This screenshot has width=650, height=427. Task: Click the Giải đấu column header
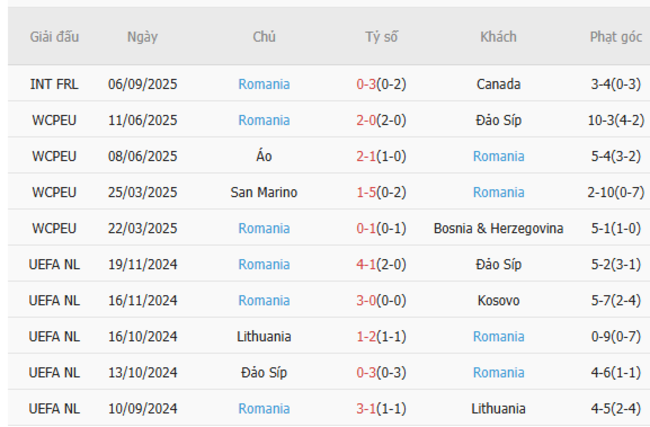54,37
